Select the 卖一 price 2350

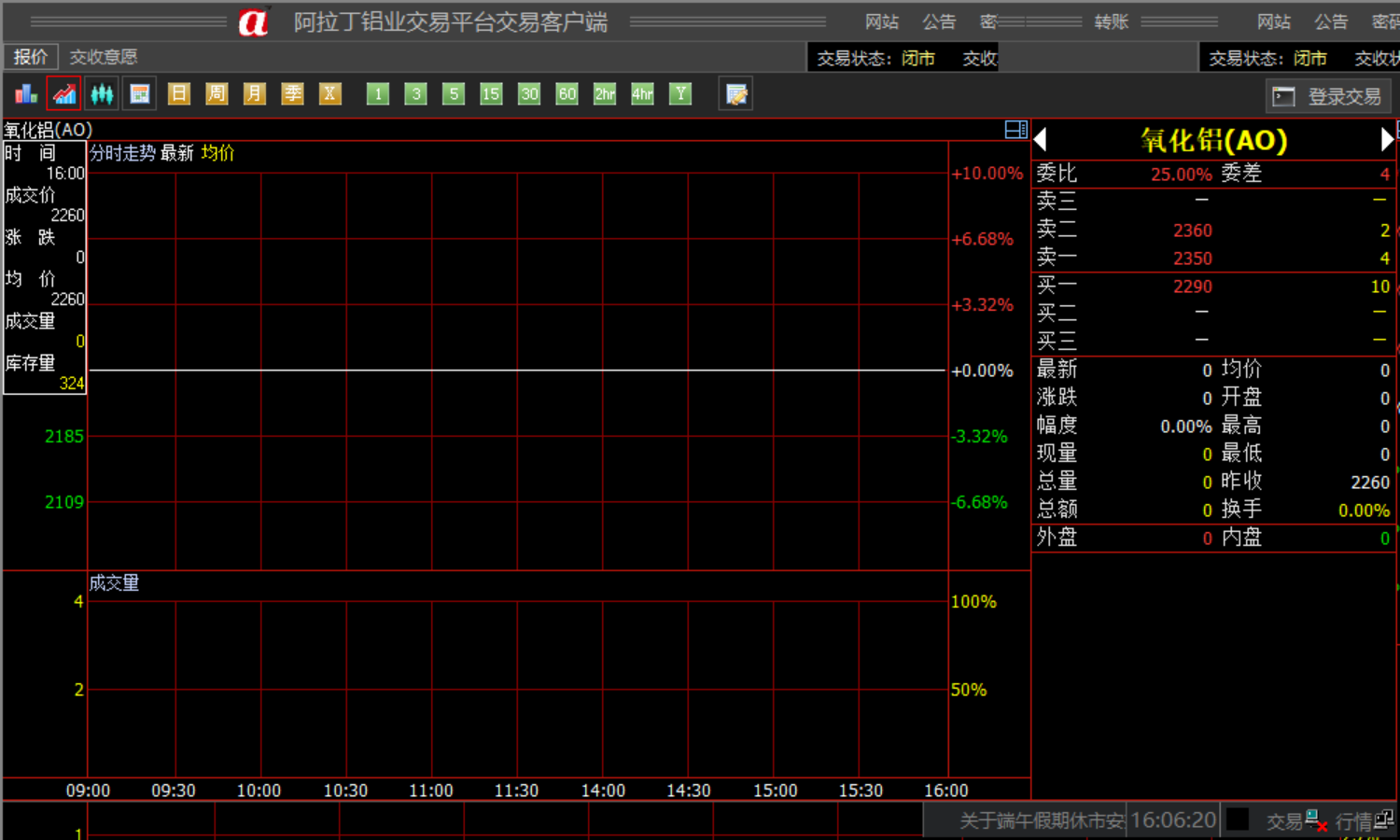[x=1193, y=259]
